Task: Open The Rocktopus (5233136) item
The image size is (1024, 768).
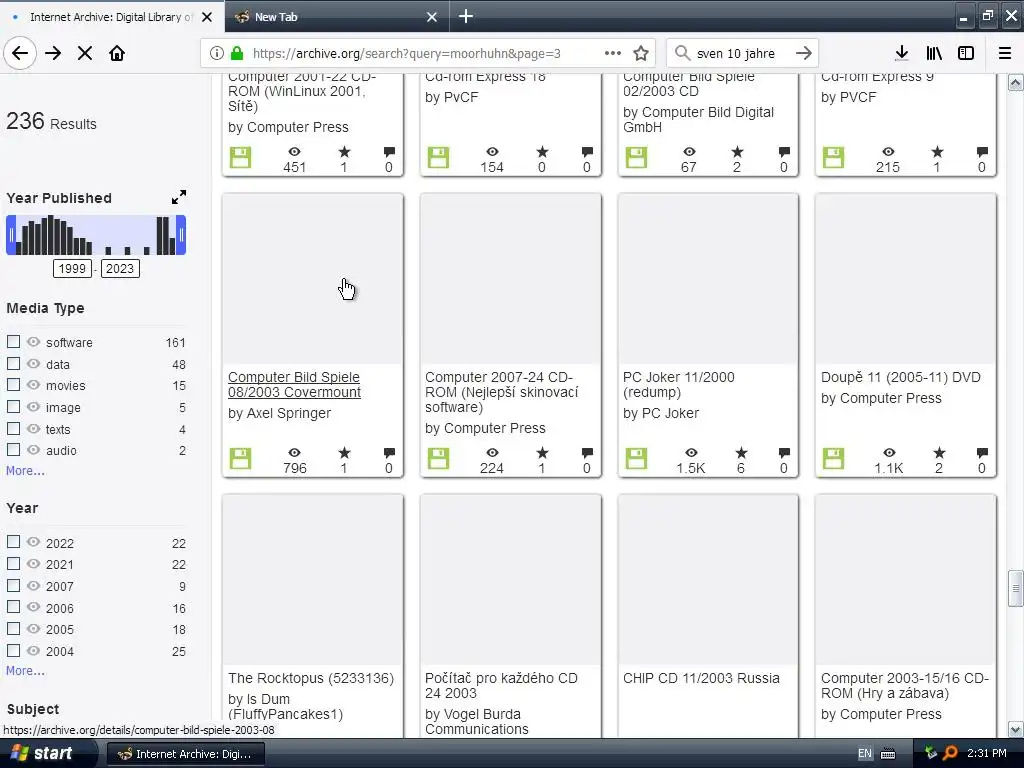Action: [311, 679]
